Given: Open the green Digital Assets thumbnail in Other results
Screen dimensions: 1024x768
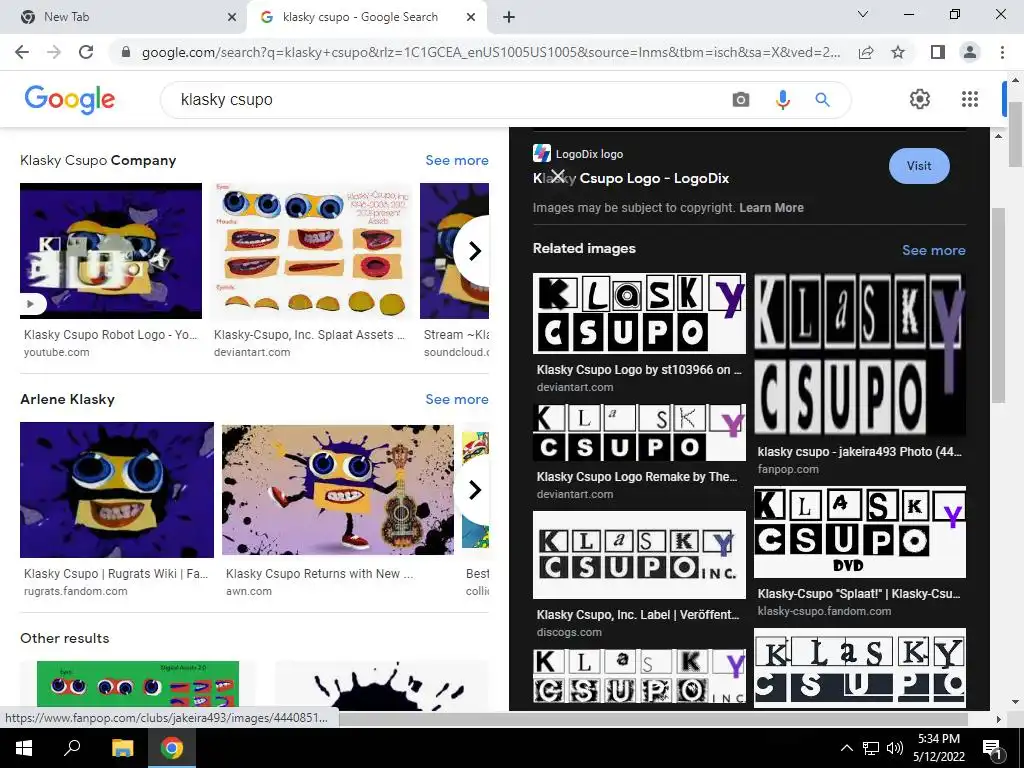Looking at the screenshot, I should [138, 684].
